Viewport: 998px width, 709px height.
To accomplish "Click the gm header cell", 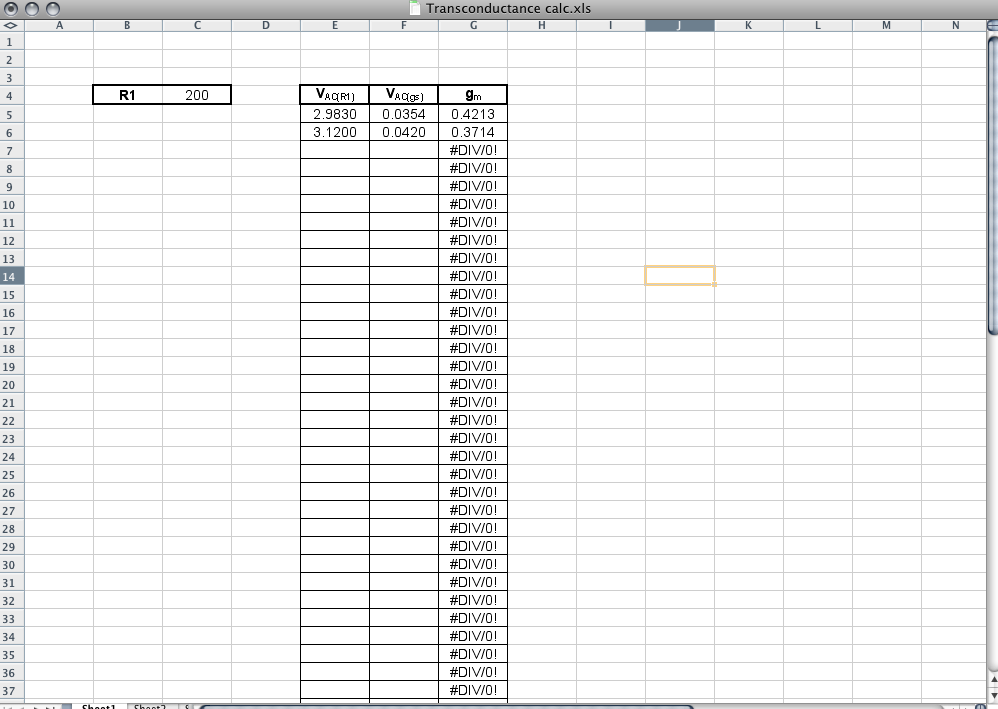I will click(473, 95).
